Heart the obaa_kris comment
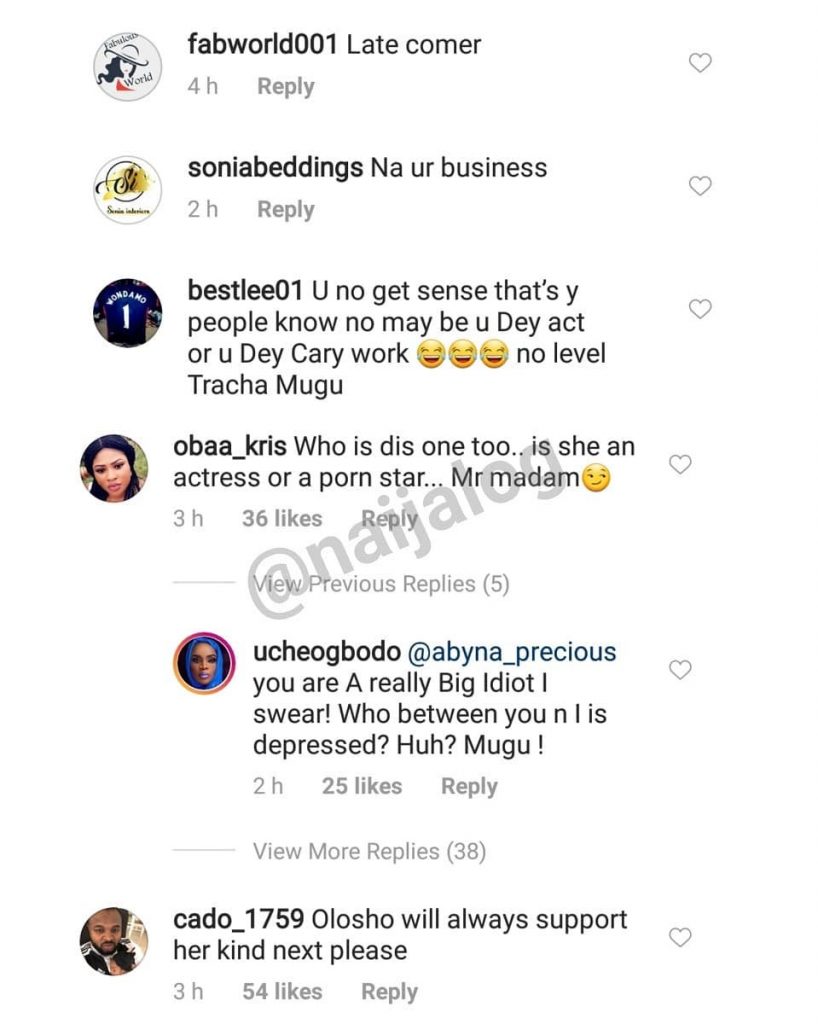The height and width of the screenshot is (1024, 818). tap(680, 464)
